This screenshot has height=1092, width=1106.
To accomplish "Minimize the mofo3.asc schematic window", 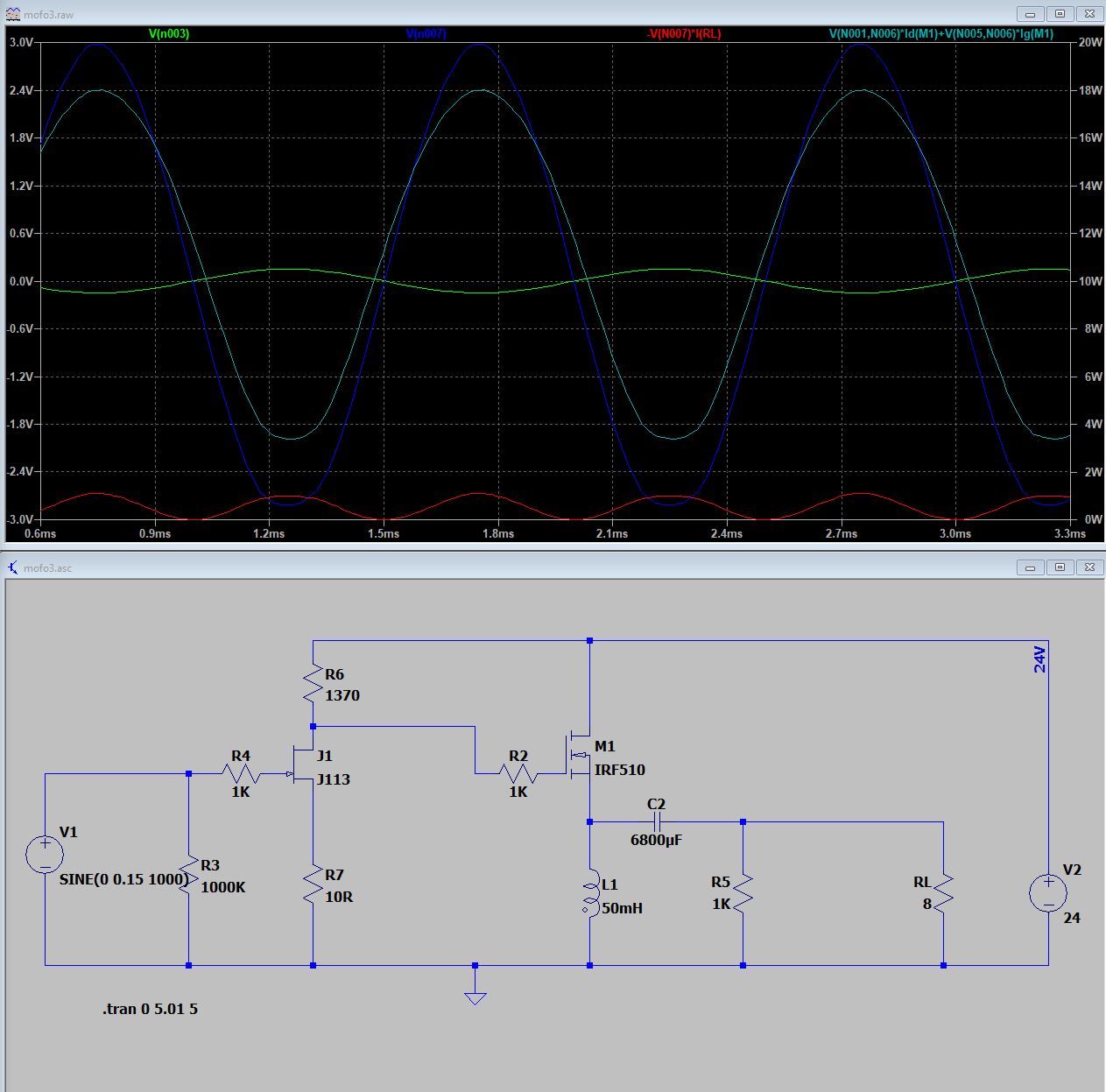I will pyautogui.click(x=1030, y=567).
